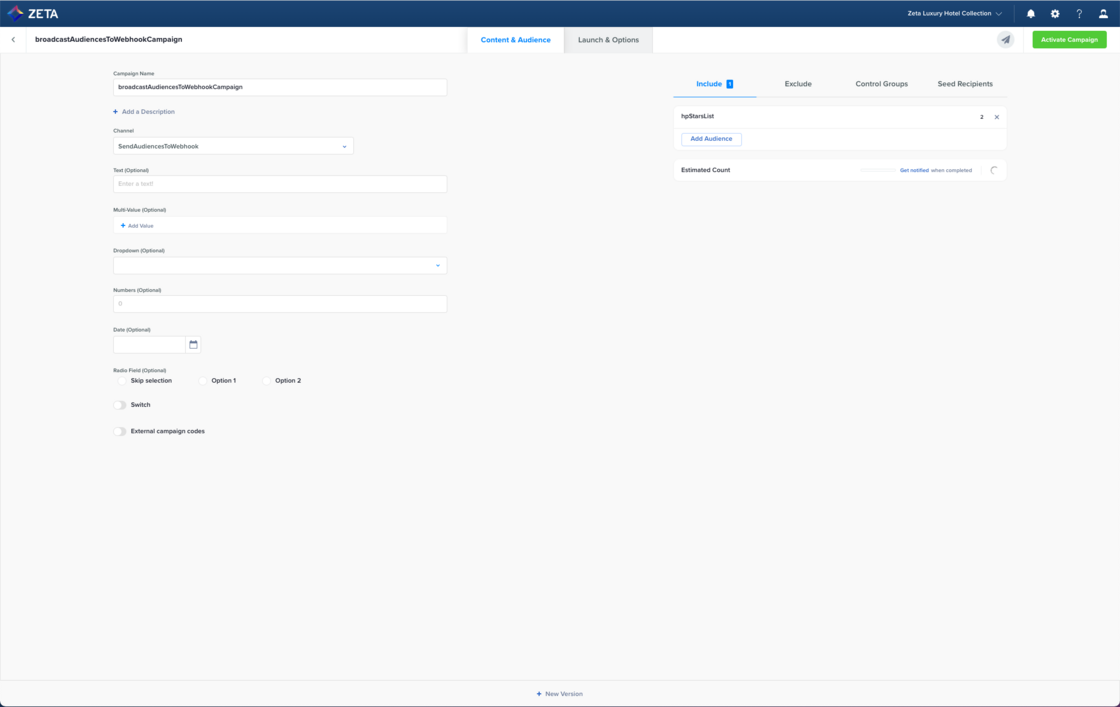1120x707 pixels.
Task: Toggle the Switch option on
Action: point(120,405)
